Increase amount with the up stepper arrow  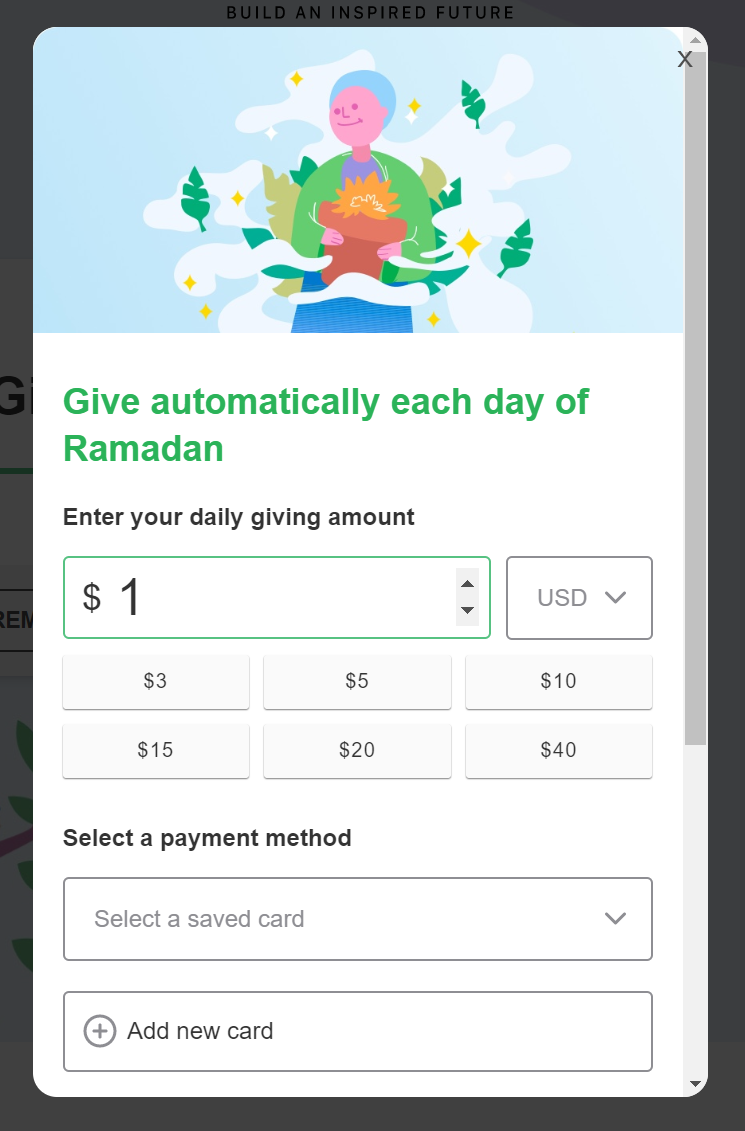tap(467, 584)
